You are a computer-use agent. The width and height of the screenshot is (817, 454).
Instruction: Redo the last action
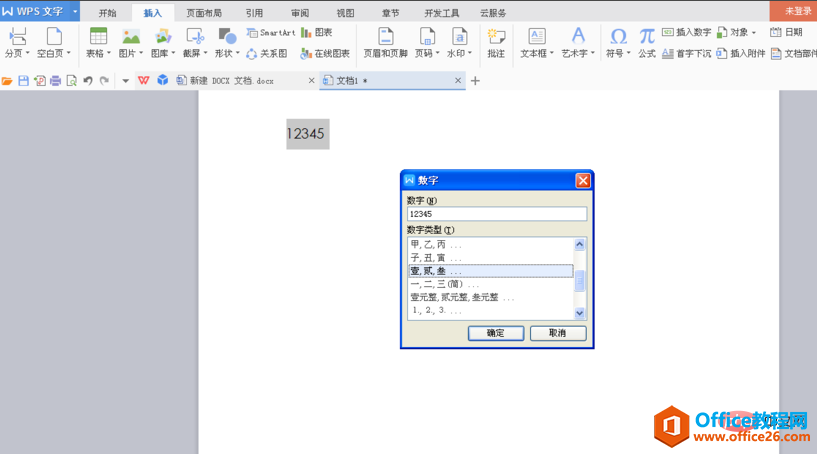point(104,81)
